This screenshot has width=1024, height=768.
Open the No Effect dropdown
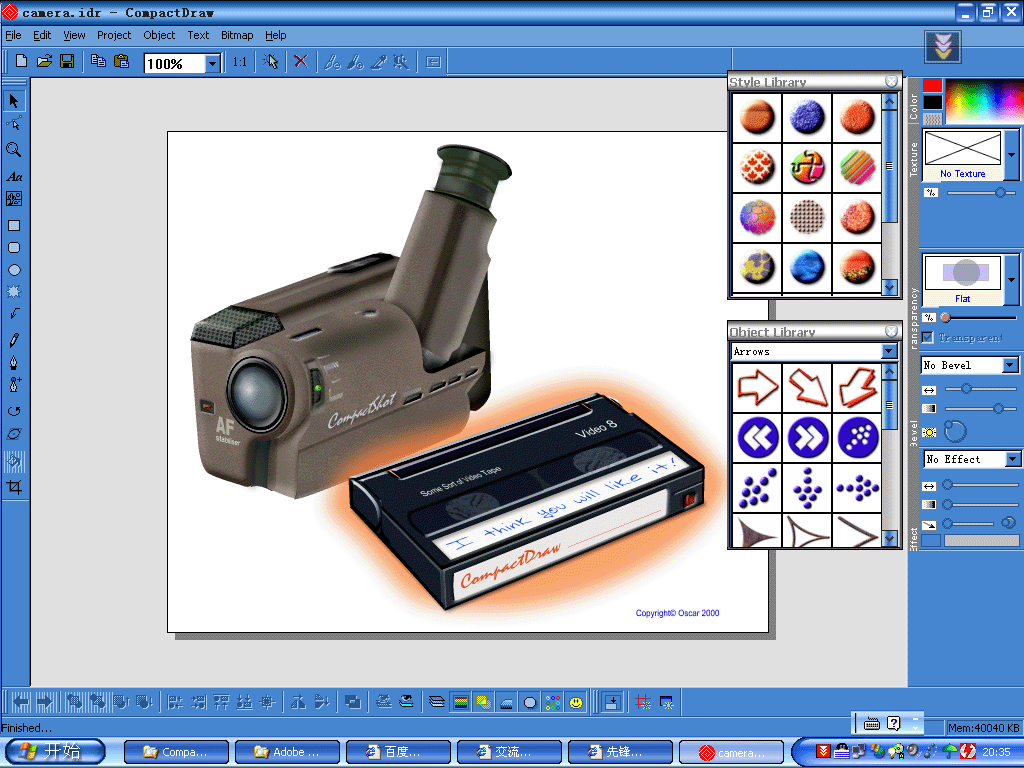point(1012,459)
